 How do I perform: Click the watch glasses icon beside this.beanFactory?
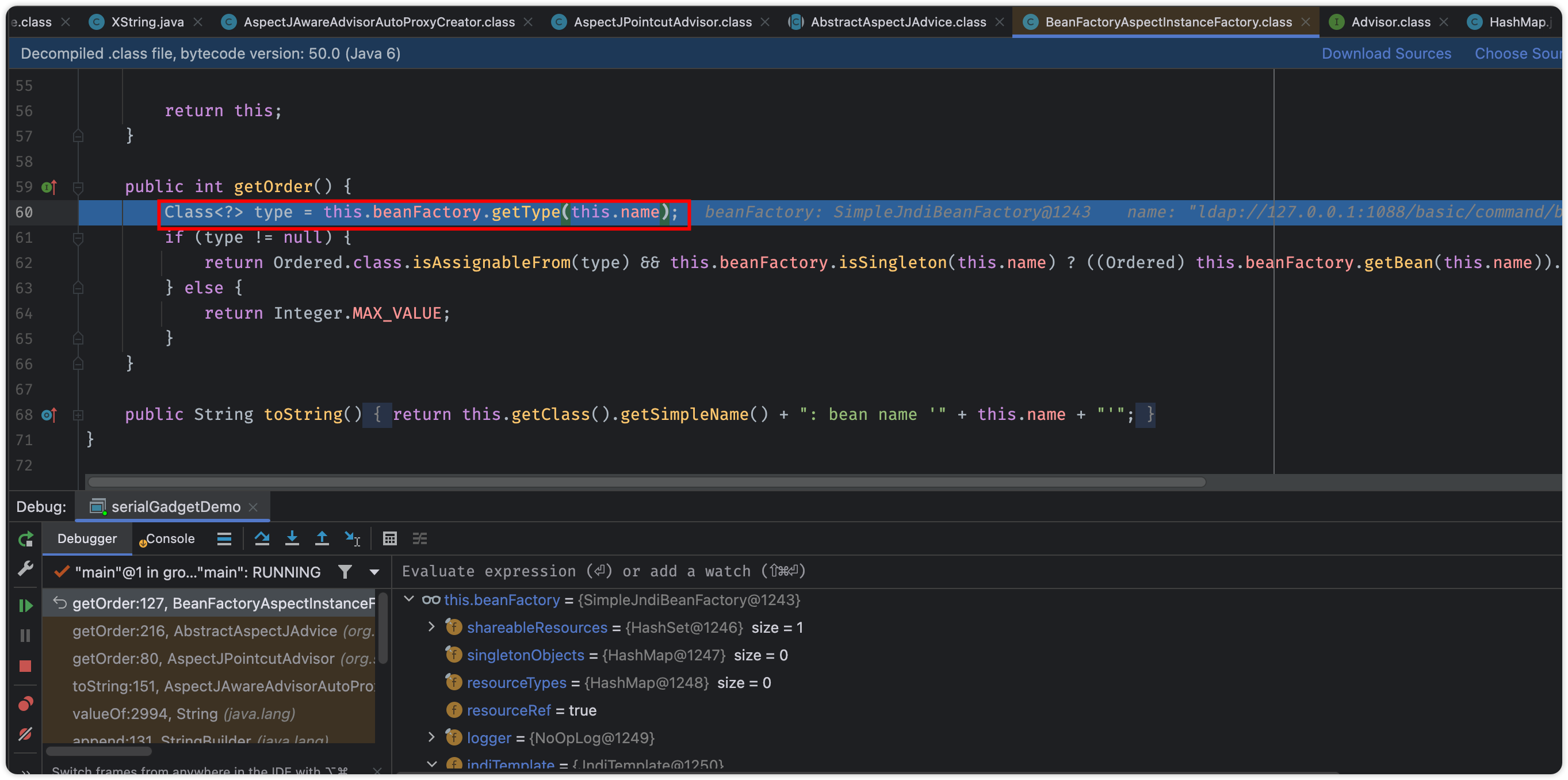(x=431, y=600)
